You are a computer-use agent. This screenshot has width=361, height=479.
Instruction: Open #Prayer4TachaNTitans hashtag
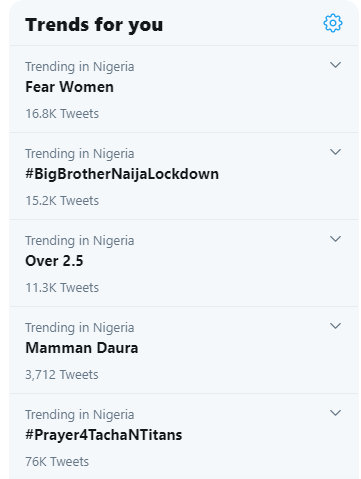coord(104,435)
